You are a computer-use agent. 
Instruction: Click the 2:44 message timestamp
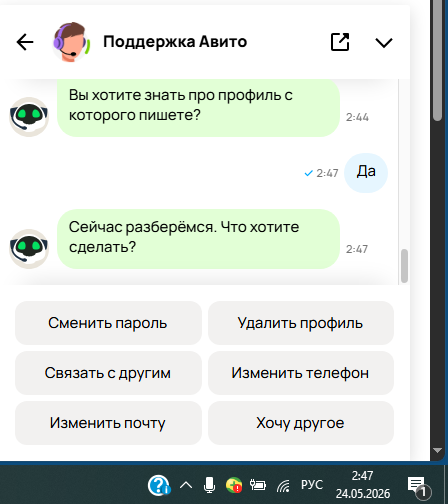click(357, 117)
